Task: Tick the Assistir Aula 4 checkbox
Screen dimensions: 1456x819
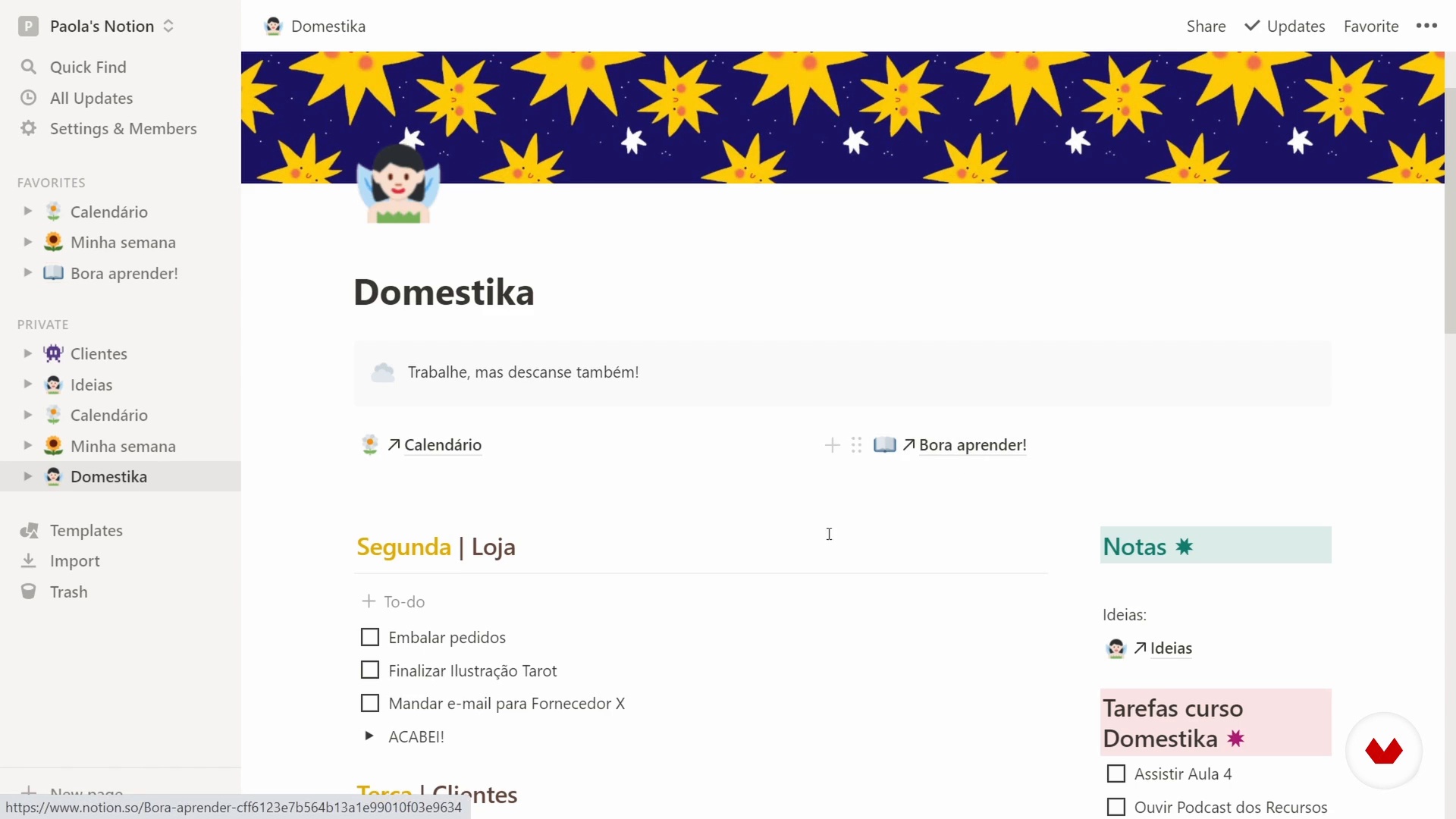Action: tap(1116, 773)
